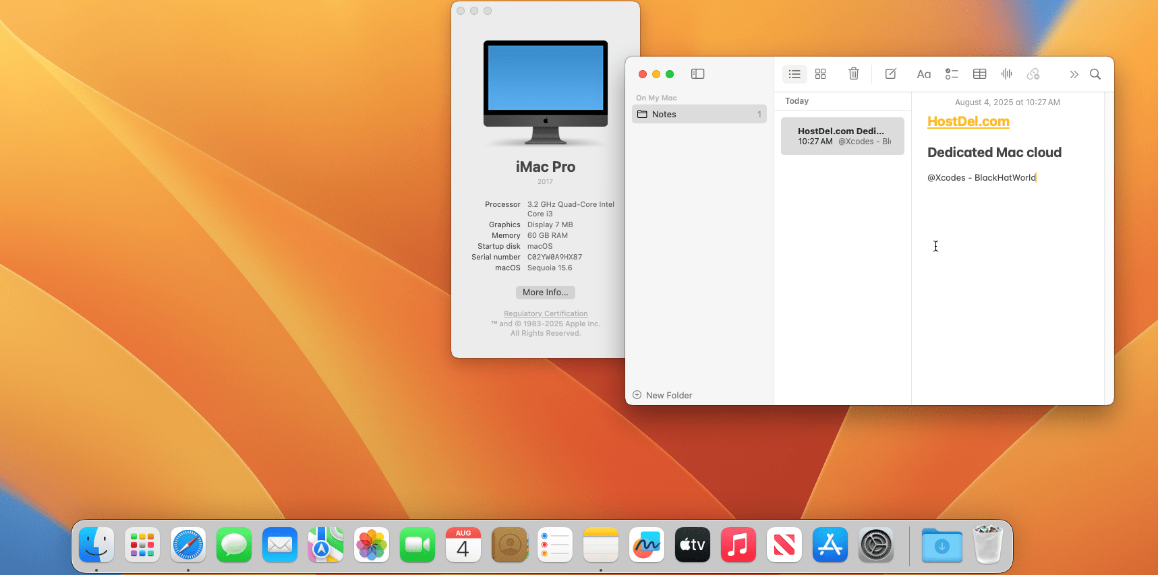Click the iMac Pro image in About window
This screenshot has height=575, width=1158.
click(x=546, y=92)
